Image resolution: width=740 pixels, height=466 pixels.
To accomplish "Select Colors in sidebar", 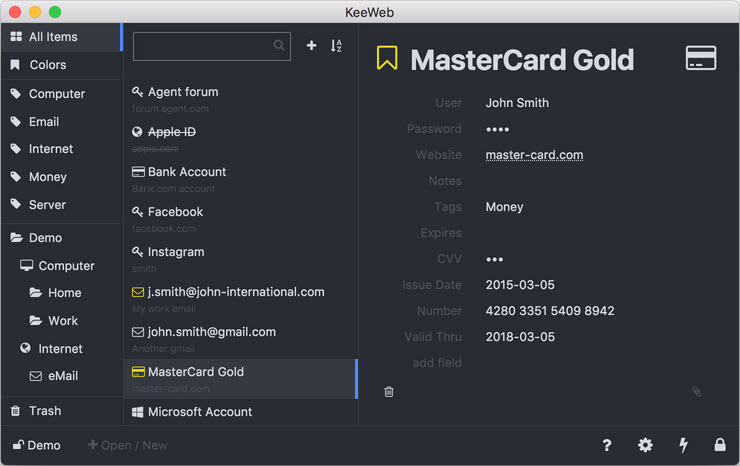I will coord(61,65).
